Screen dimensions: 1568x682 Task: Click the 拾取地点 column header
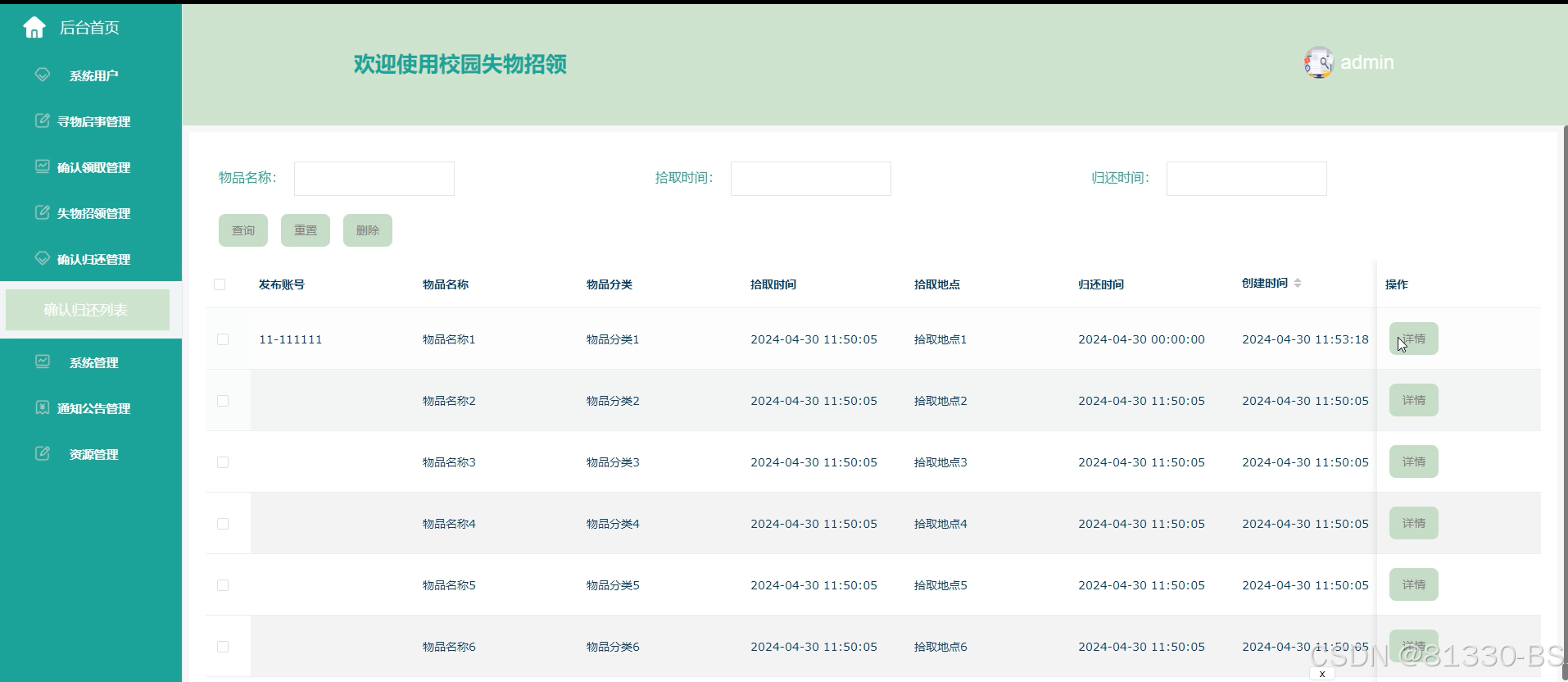(937, 284)
